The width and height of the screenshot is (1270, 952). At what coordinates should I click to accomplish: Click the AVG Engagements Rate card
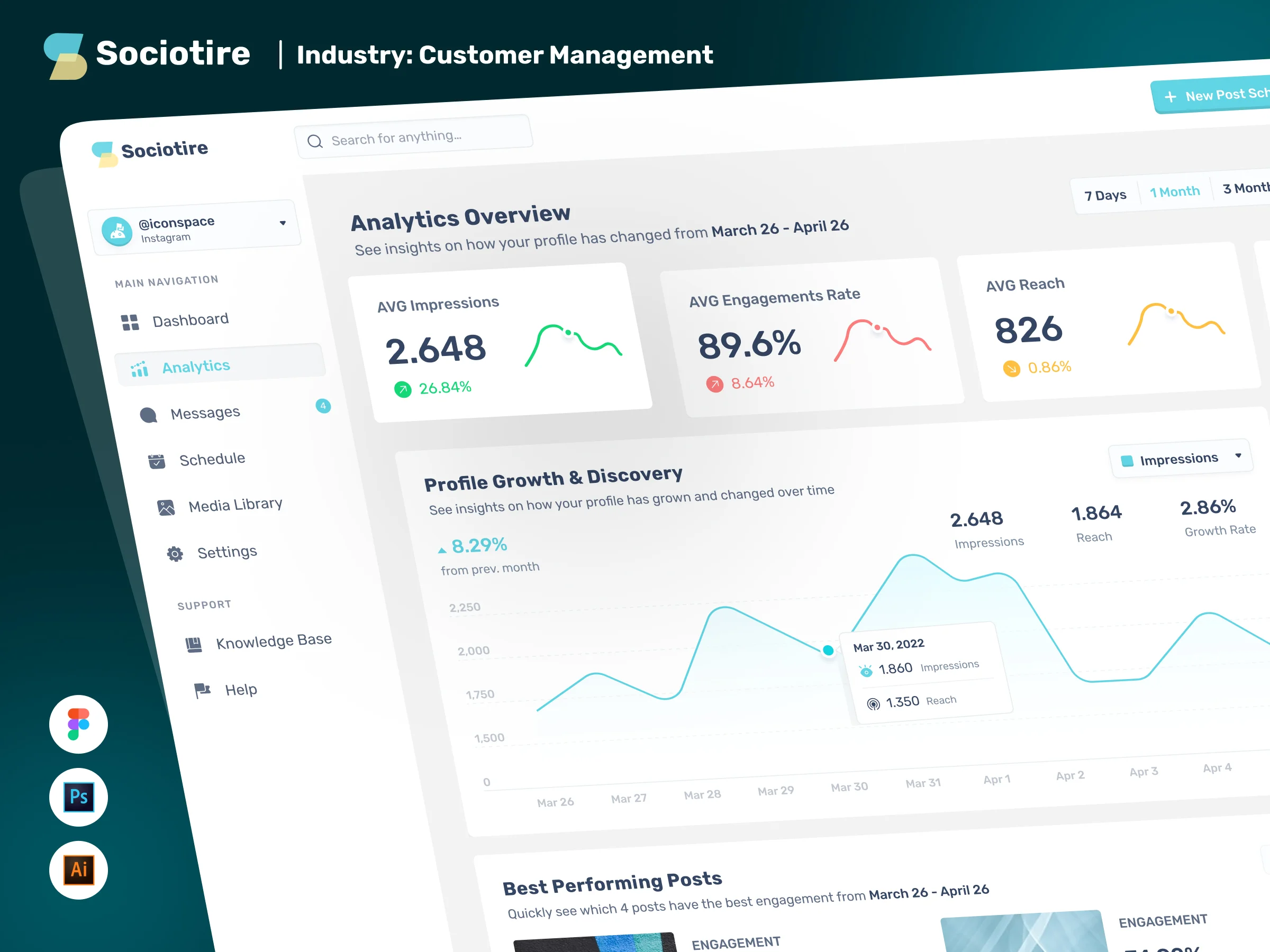coord(812,337)
